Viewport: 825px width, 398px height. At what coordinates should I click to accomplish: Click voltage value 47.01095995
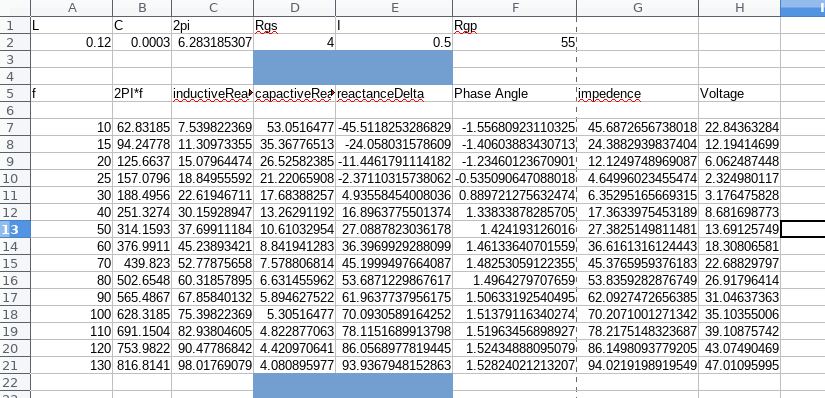pos(739,365)
